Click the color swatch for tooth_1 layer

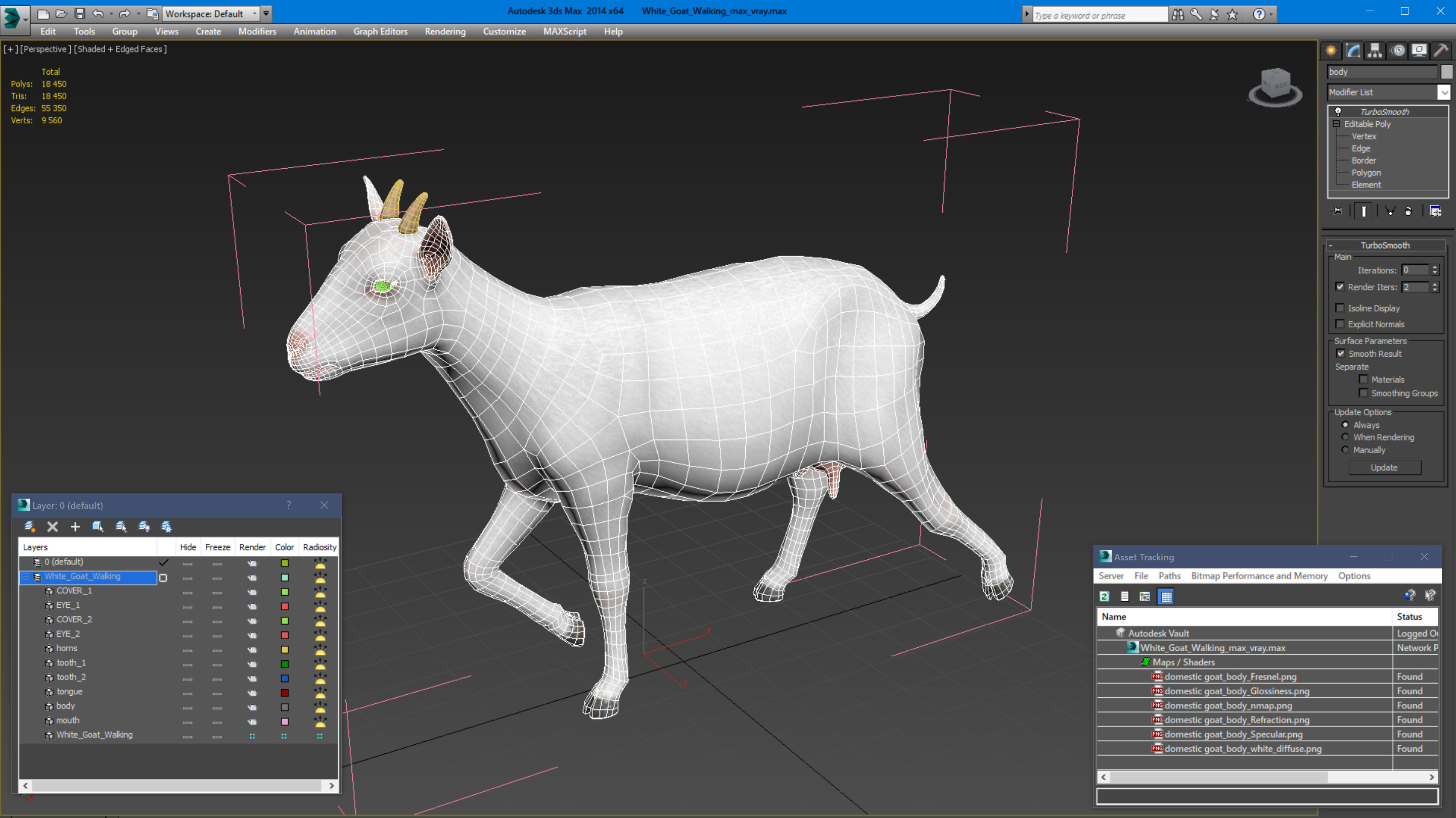[284, 662]
